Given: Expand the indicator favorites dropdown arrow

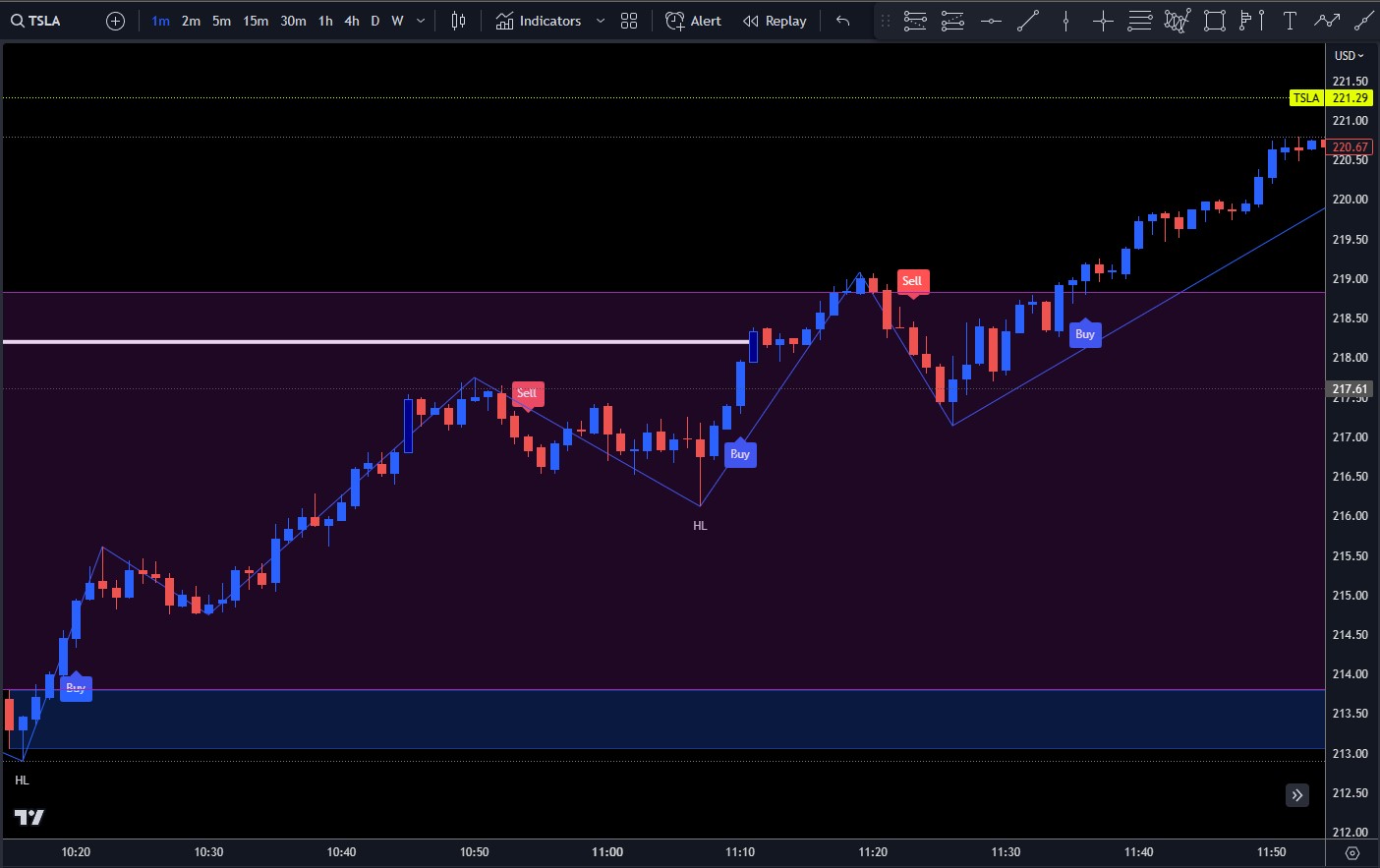Looking at the screenshot, I should click(601, 21).
